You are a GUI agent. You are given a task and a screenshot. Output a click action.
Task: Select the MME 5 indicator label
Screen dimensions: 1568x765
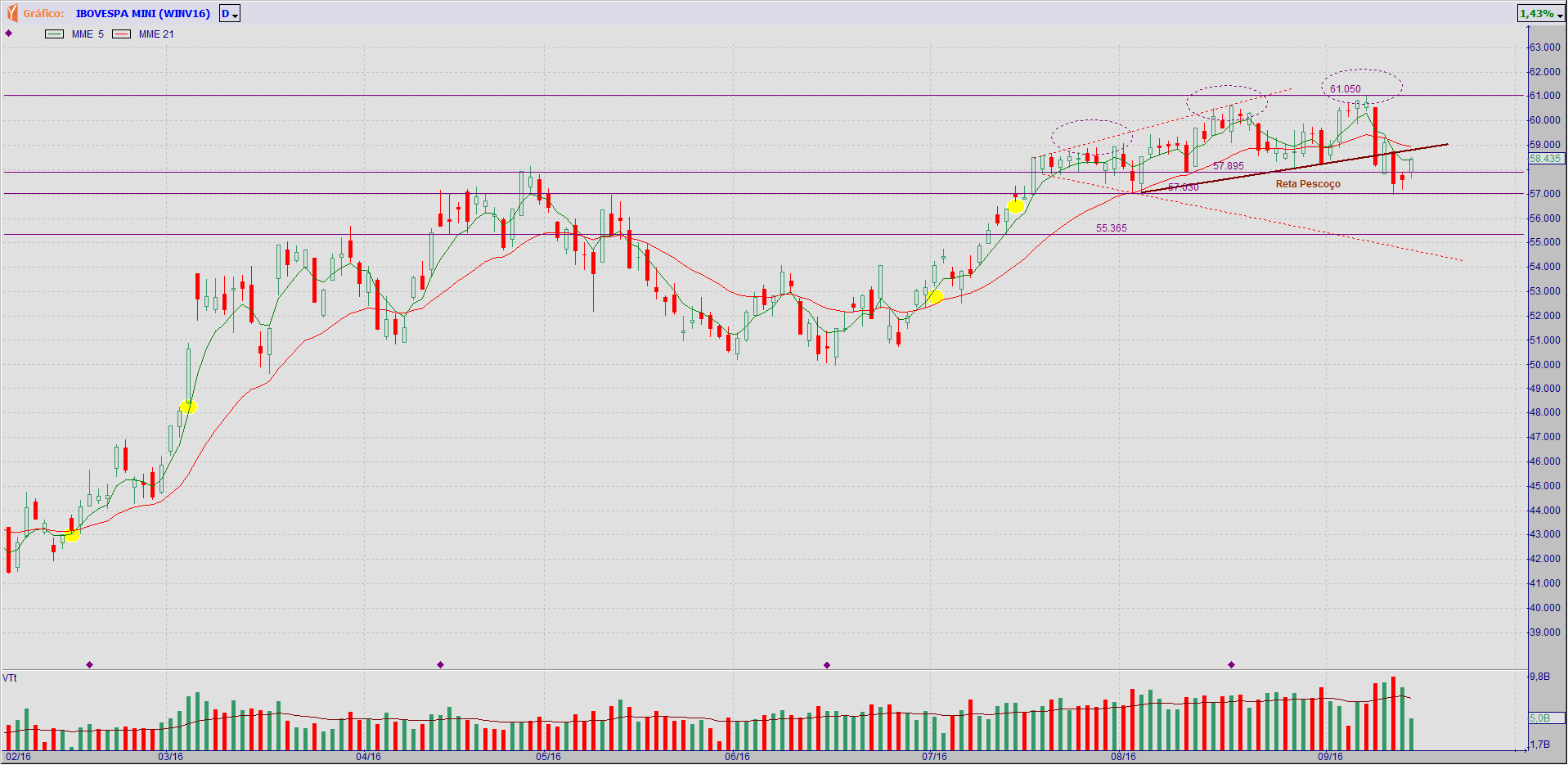tap(88, 34)
